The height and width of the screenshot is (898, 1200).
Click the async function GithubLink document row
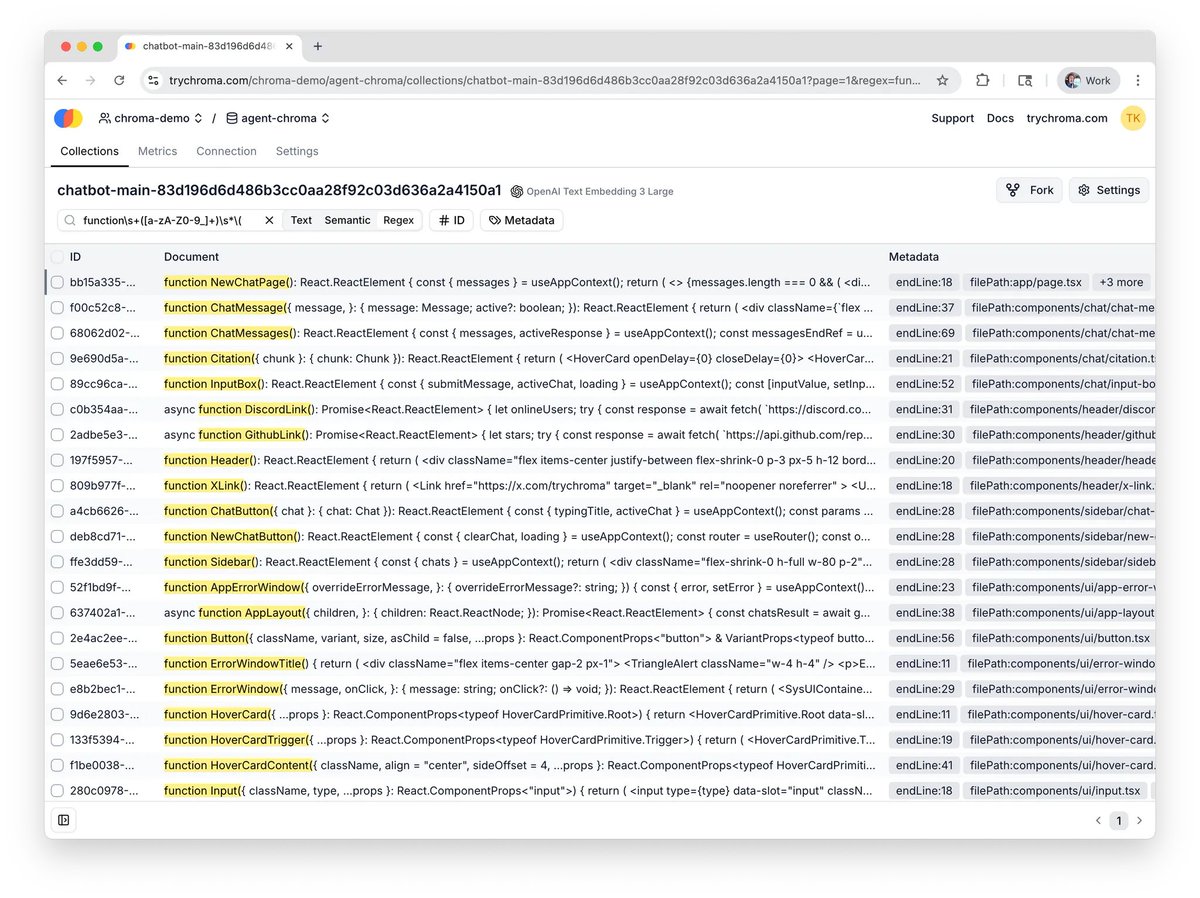point(518,435)
